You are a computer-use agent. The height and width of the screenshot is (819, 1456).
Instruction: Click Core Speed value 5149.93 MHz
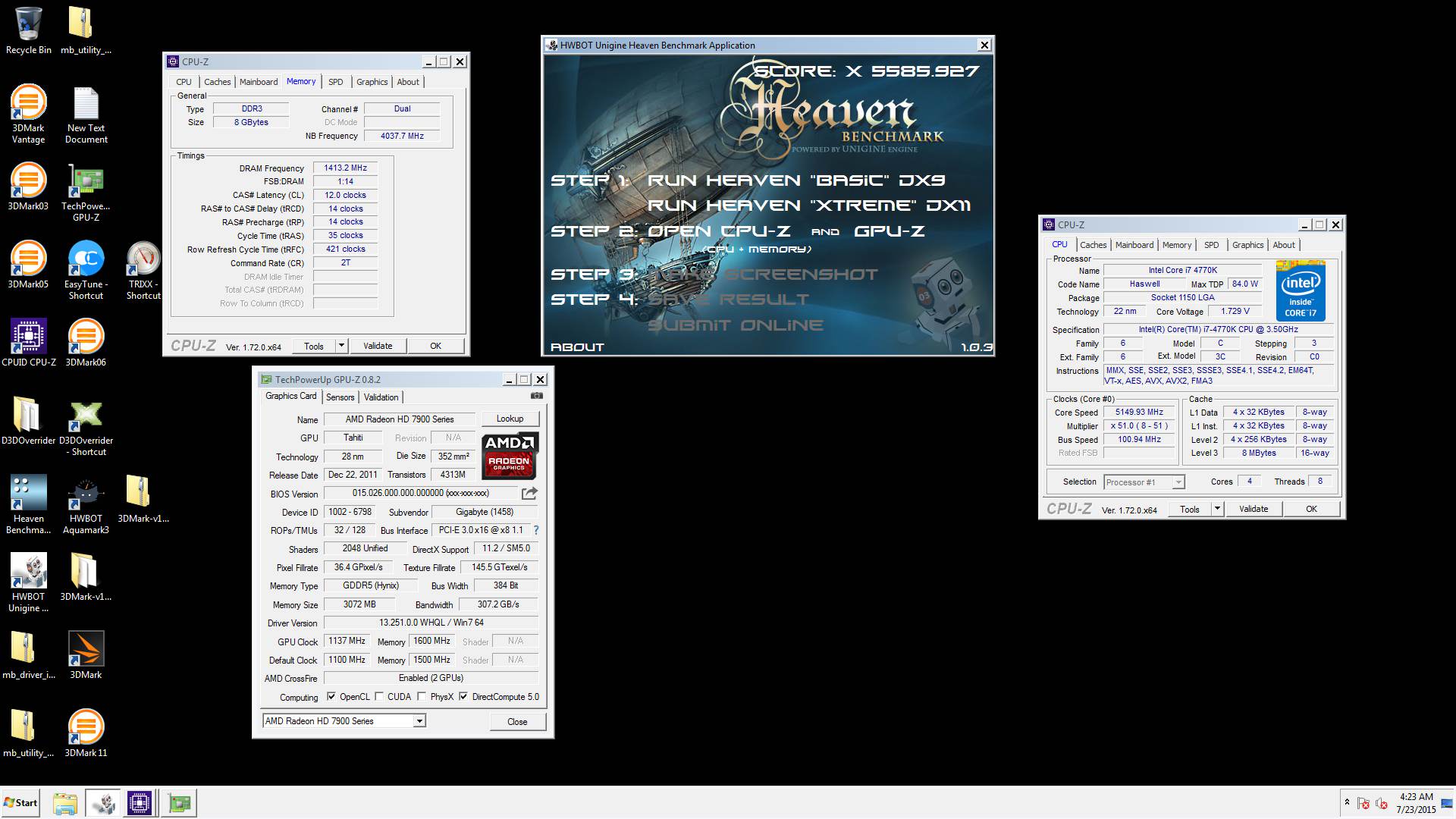[x=1139, y=413]
